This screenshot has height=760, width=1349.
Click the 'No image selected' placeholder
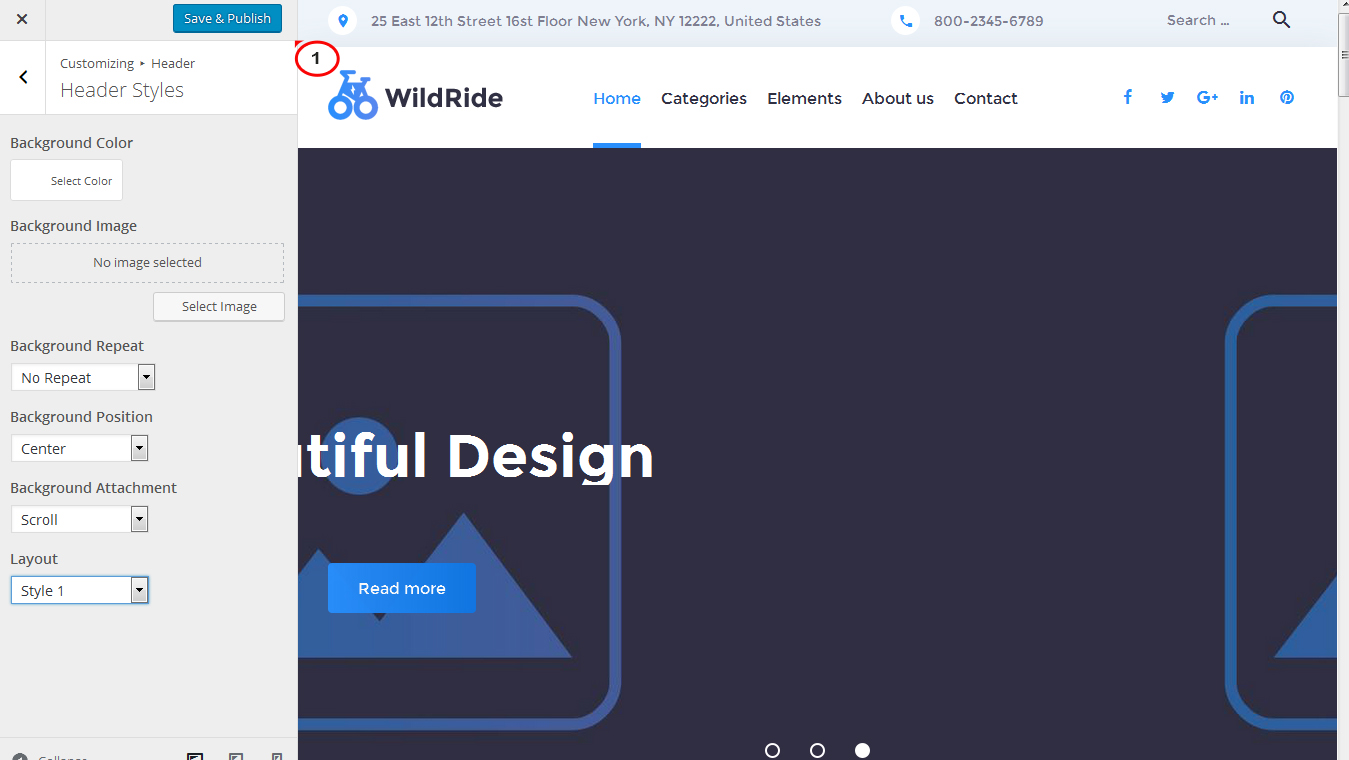[x=147, y=263]
